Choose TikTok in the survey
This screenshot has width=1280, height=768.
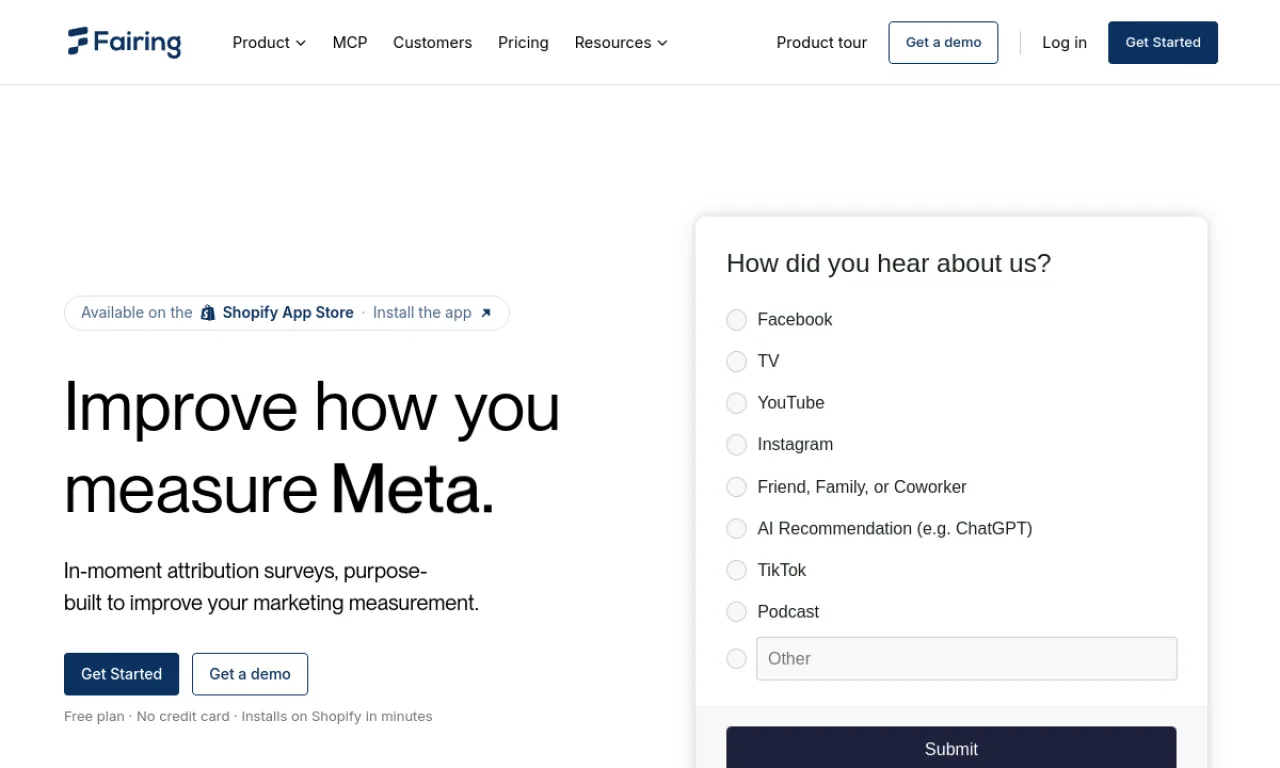(736, 570)
